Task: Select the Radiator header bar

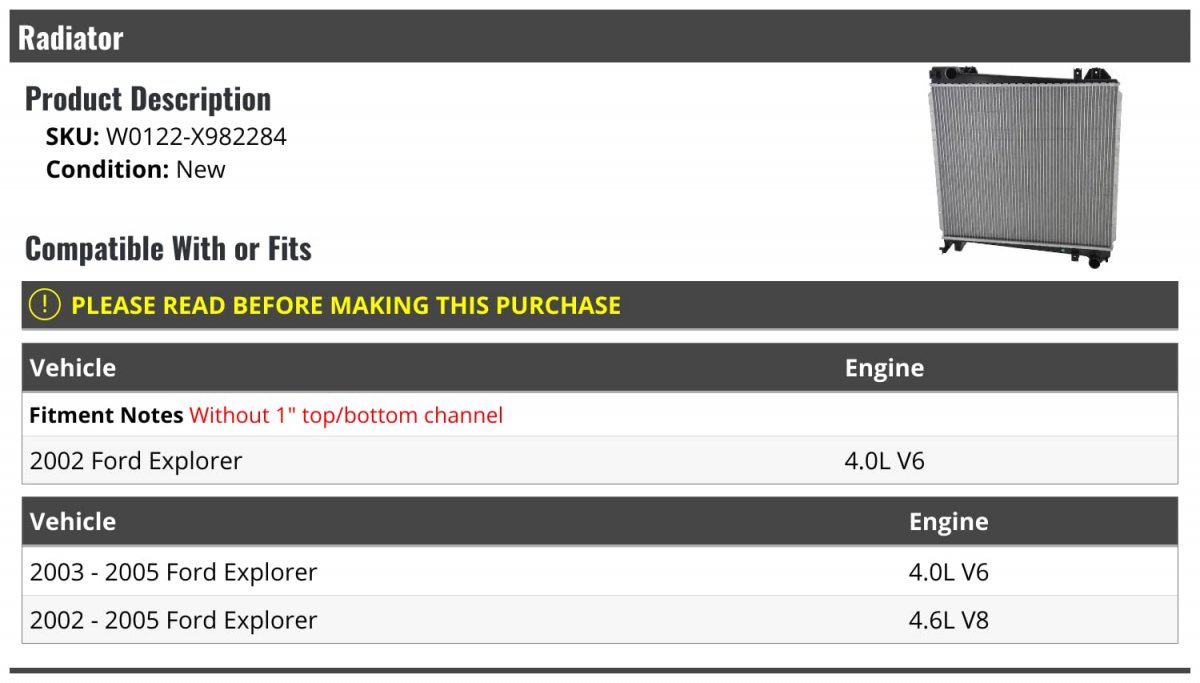Action: pyautogui.click(x=600, y=38)
